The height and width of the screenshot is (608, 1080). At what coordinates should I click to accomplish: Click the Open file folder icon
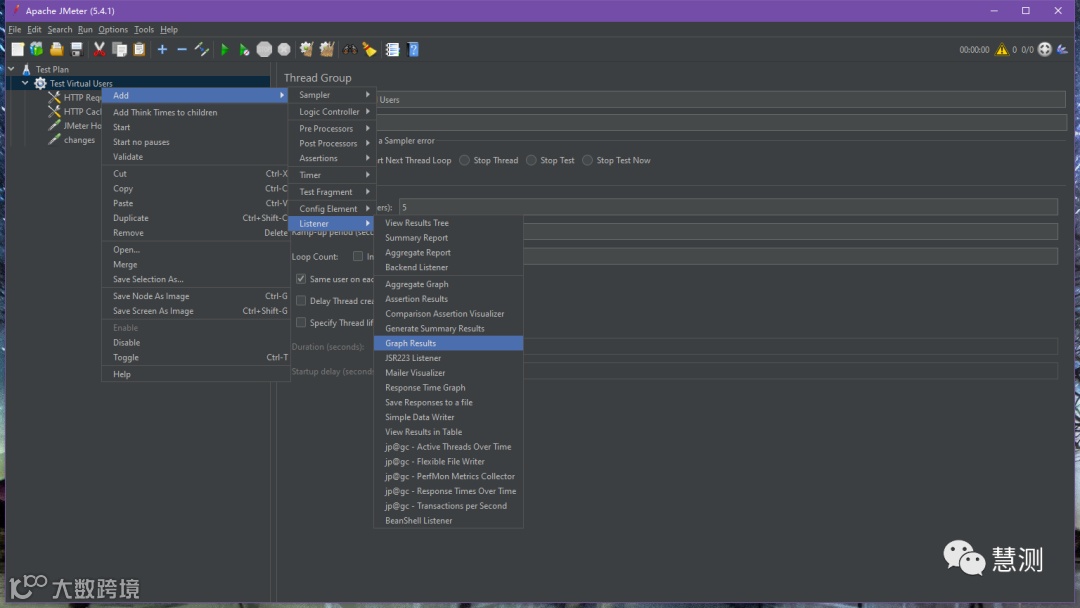coord(56,49)
